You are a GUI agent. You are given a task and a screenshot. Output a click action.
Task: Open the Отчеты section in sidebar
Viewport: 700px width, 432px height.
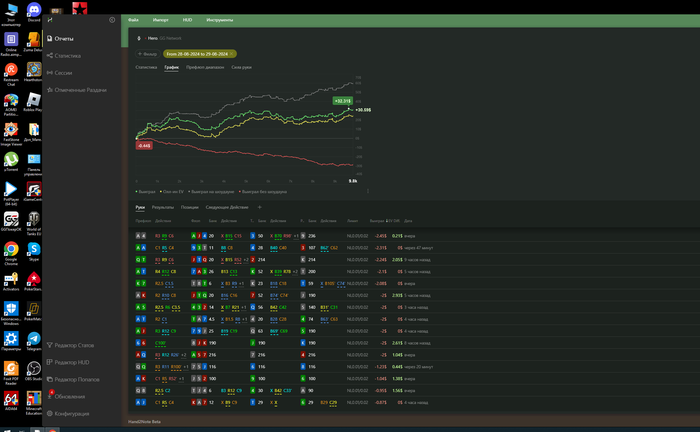point(60,39)
